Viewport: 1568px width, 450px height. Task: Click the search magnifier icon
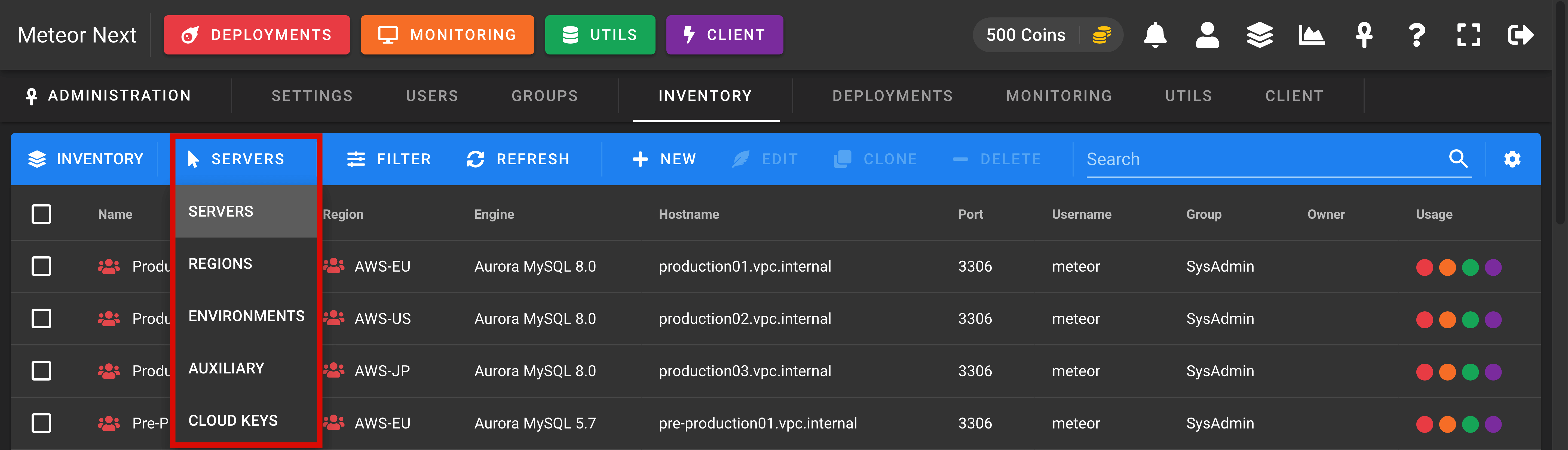point(1459,159)
